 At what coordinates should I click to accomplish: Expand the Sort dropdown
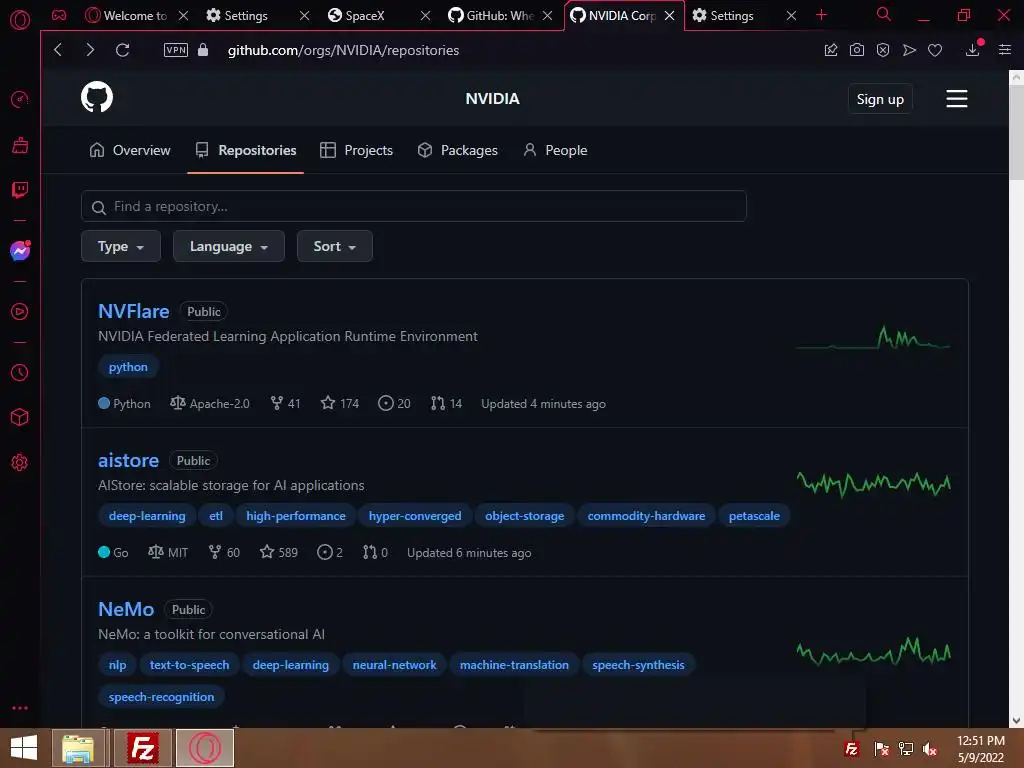334,246
